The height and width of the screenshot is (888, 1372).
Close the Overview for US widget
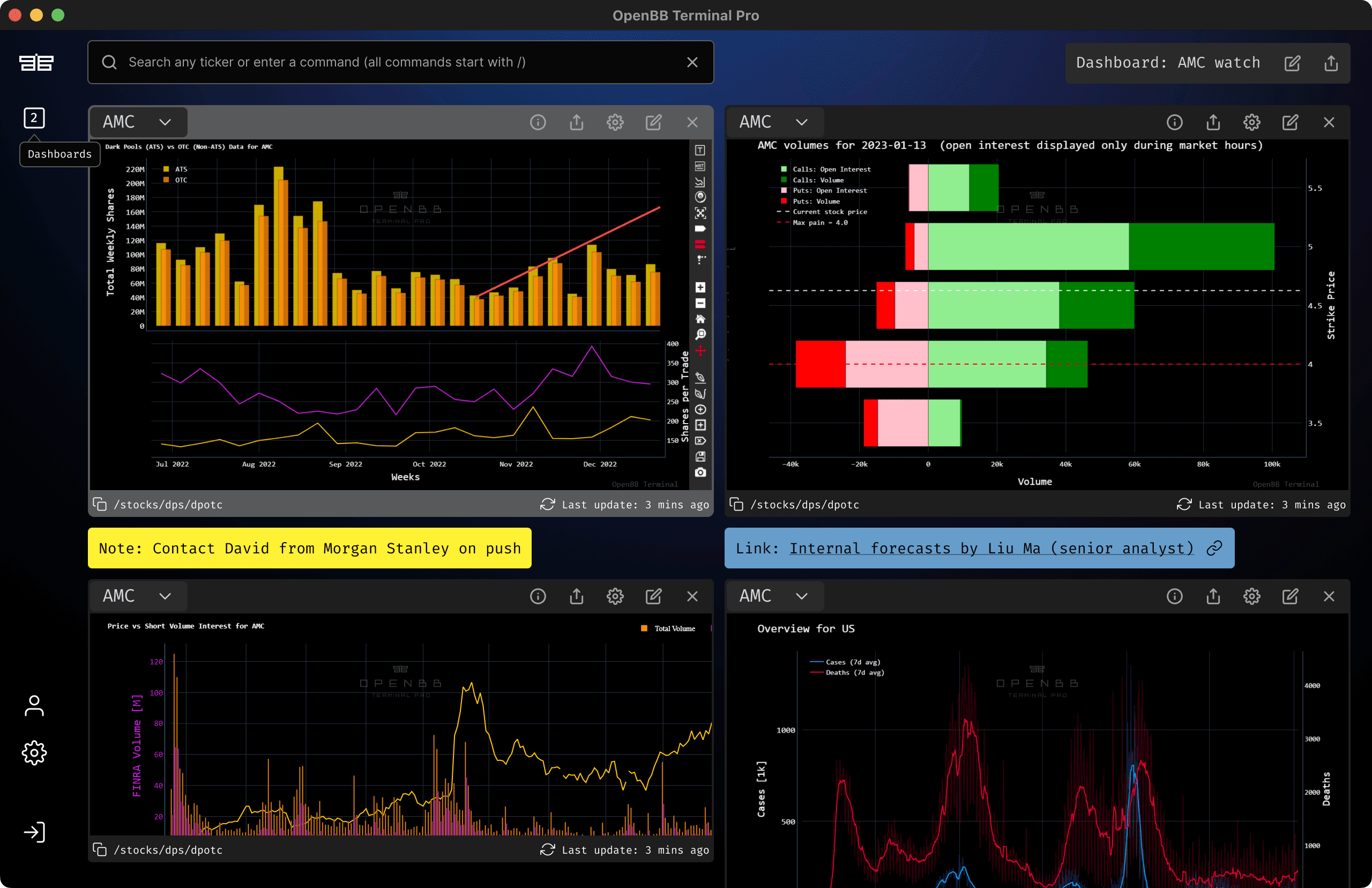(1329, 596)
